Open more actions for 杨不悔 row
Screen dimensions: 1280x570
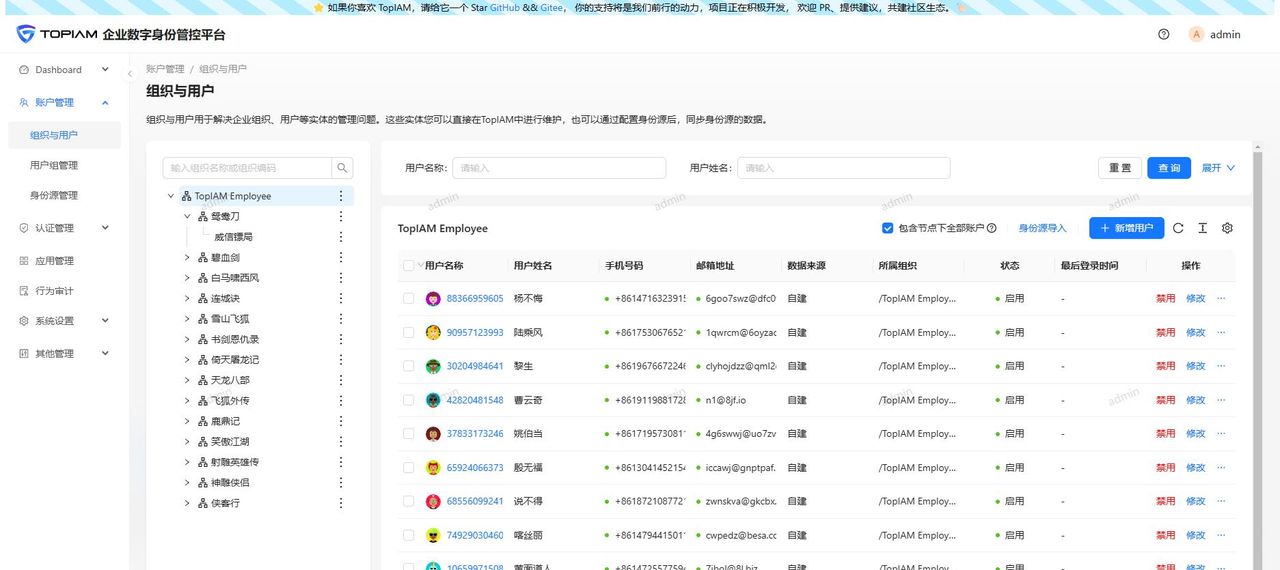(x=1221, y=299)
